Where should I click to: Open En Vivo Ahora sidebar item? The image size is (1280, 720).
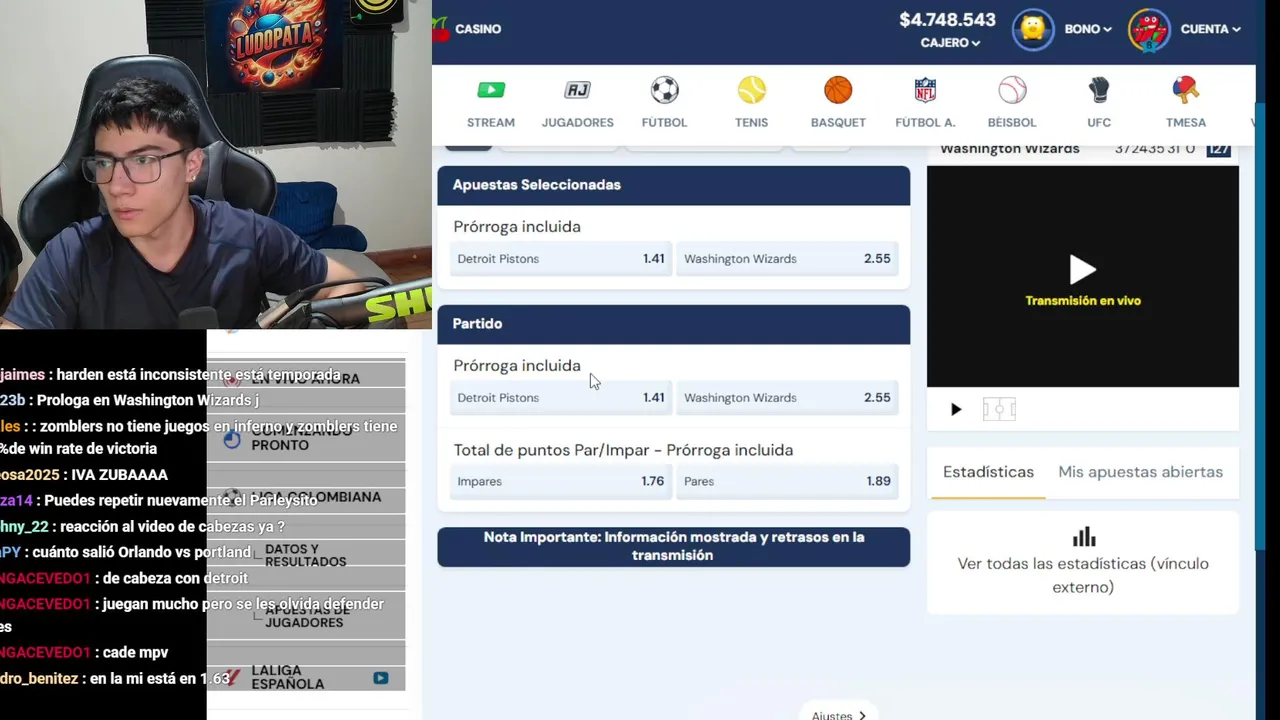point(305,378)
